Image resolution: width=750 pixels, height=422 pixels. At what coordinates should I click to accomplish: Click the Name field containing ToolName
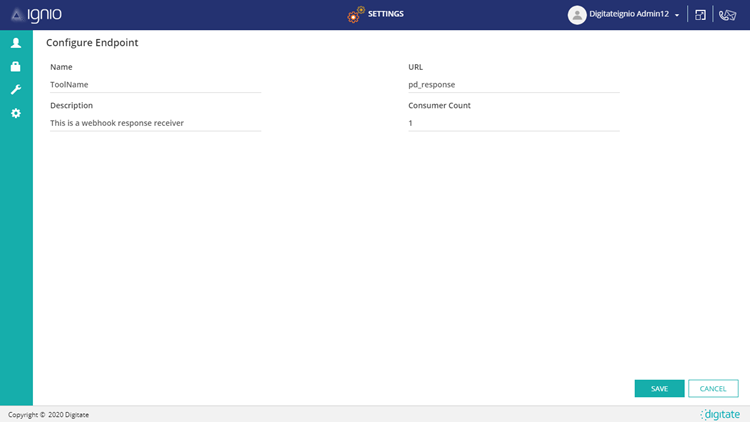155,84
